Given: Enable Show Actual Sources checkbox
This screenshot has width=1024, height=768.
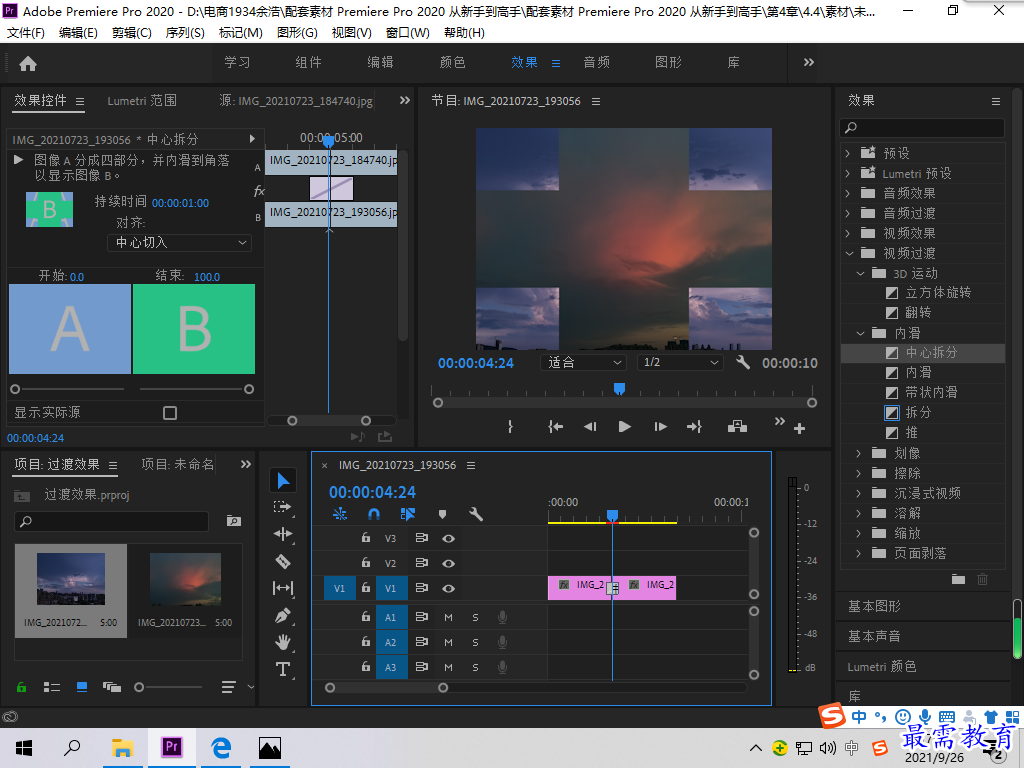Looking at the screenshot, I should coord(170,413).
